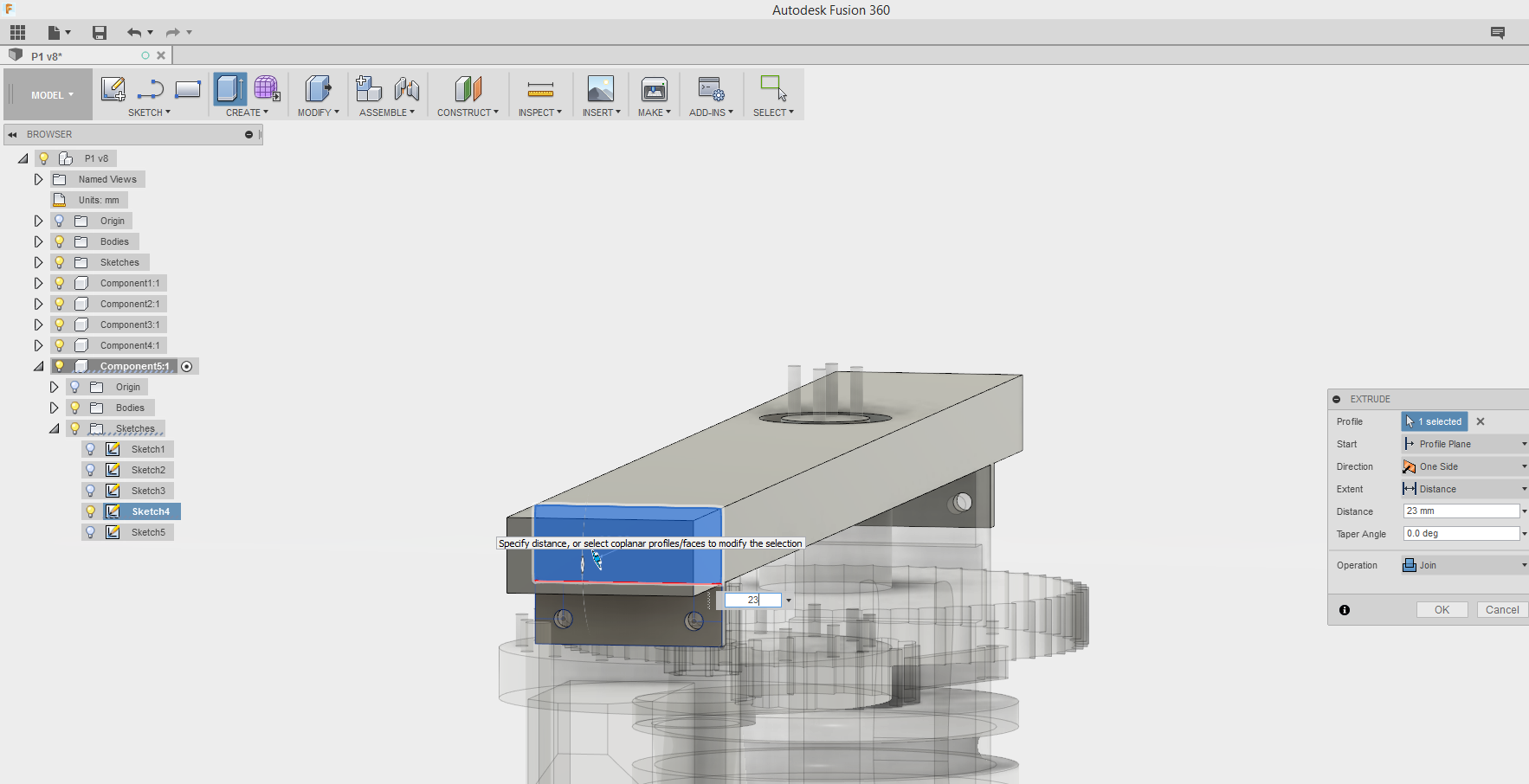
Task: Toggle the Sketch2 lightbulb visibility
Action: (91, 470)
